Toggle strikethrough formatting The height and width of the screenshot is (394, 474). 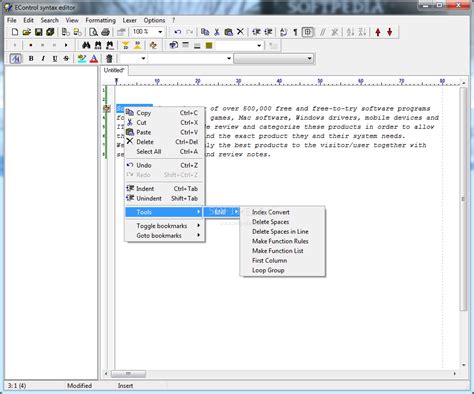tap(66, 59)
